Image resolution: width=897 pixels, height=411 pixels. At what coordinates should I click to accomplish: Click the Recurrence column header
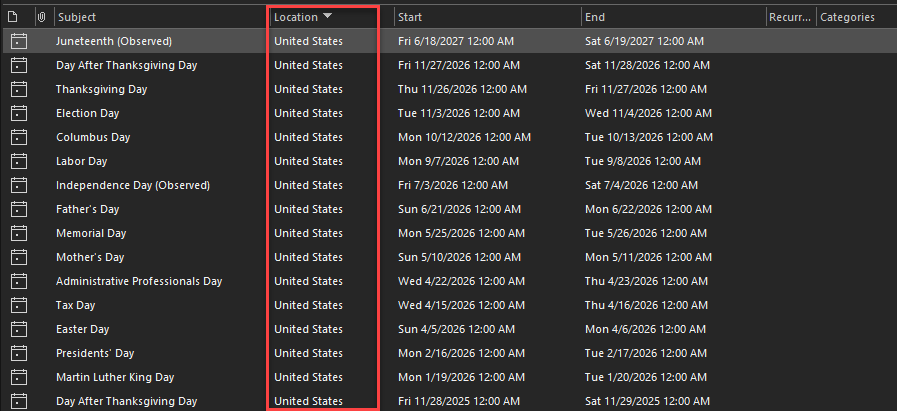pos(790,17)
